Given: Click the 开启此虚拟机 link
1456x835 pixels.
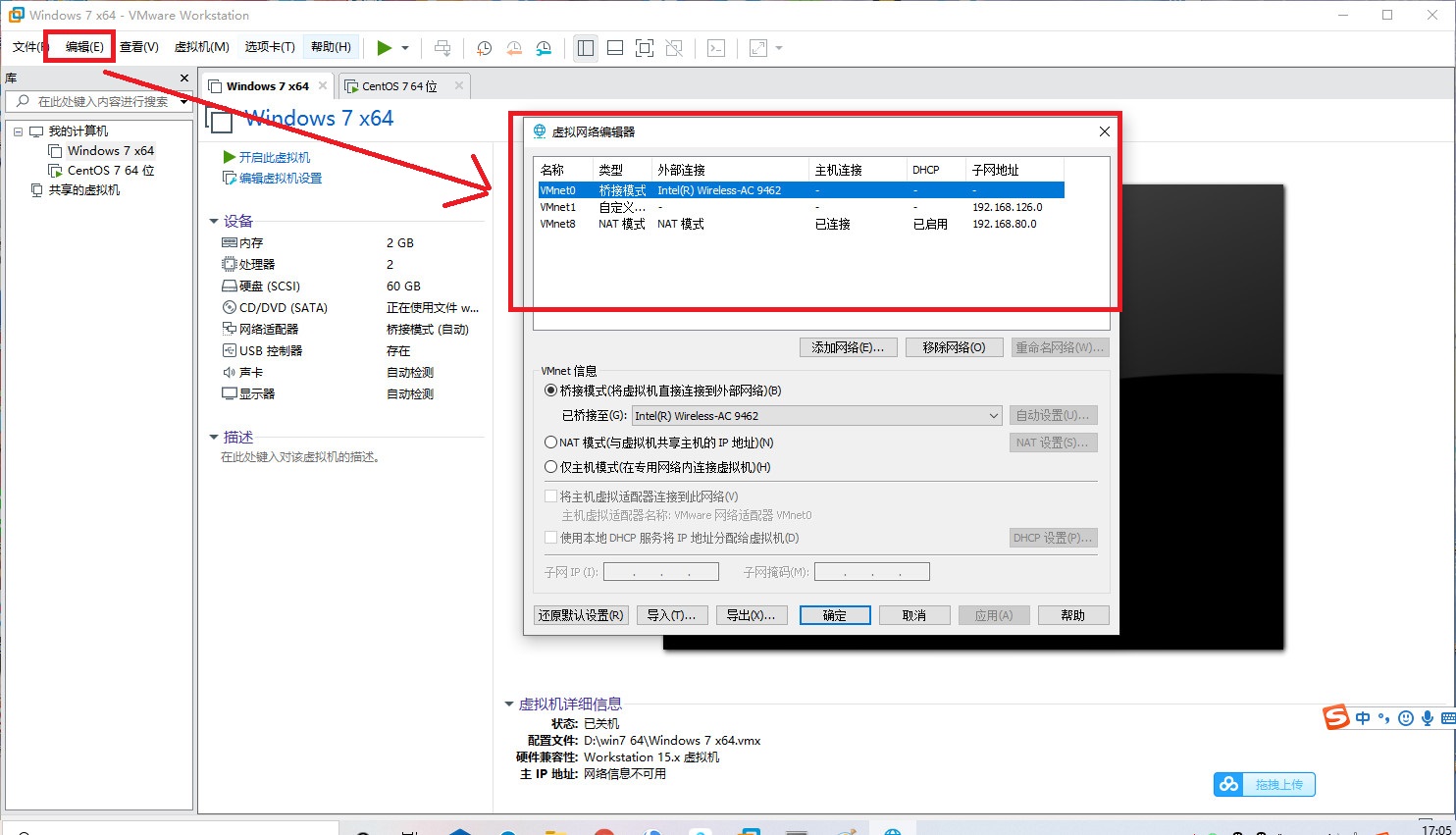Looking at the screenshot, I should pyautogui.click(x=274, y=157).
